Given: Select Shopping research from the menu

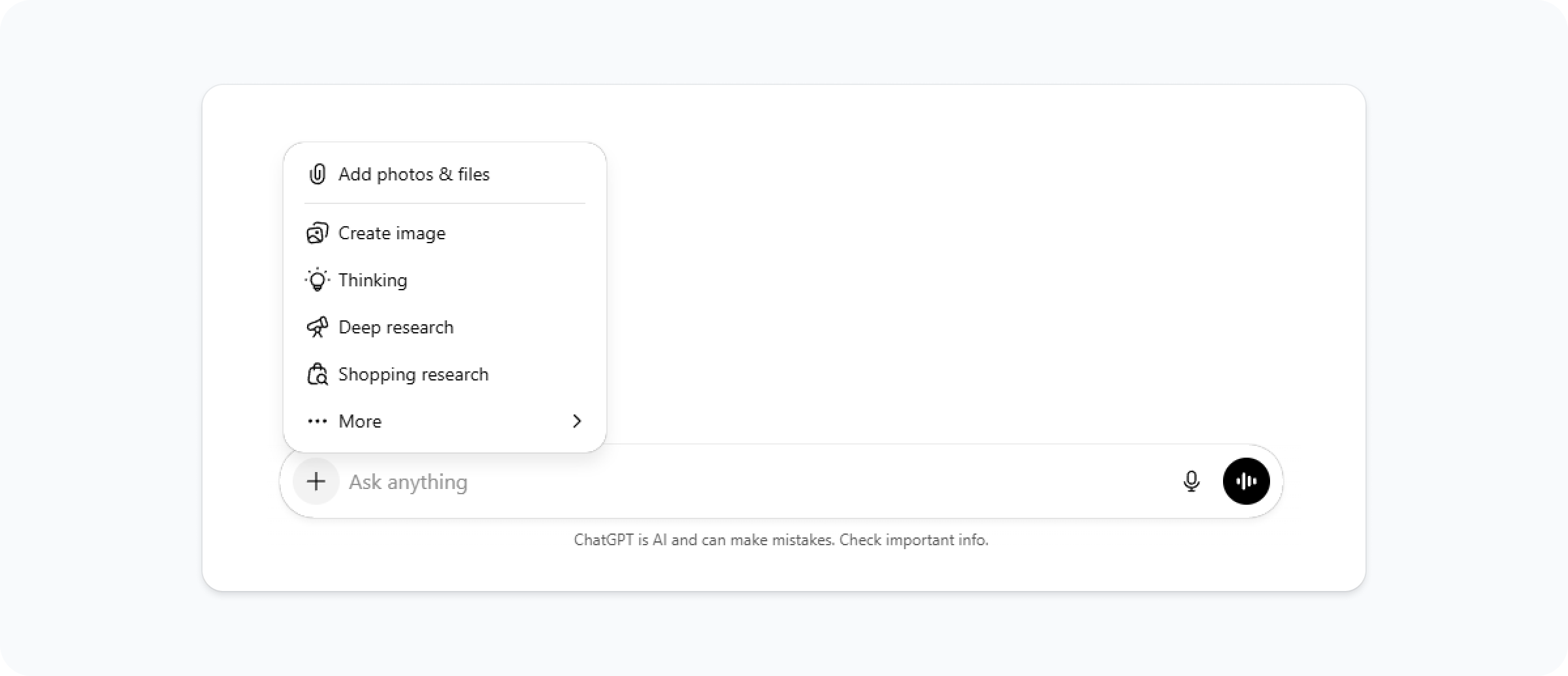Looking at the screenshot, I should (x=413, y=374).
